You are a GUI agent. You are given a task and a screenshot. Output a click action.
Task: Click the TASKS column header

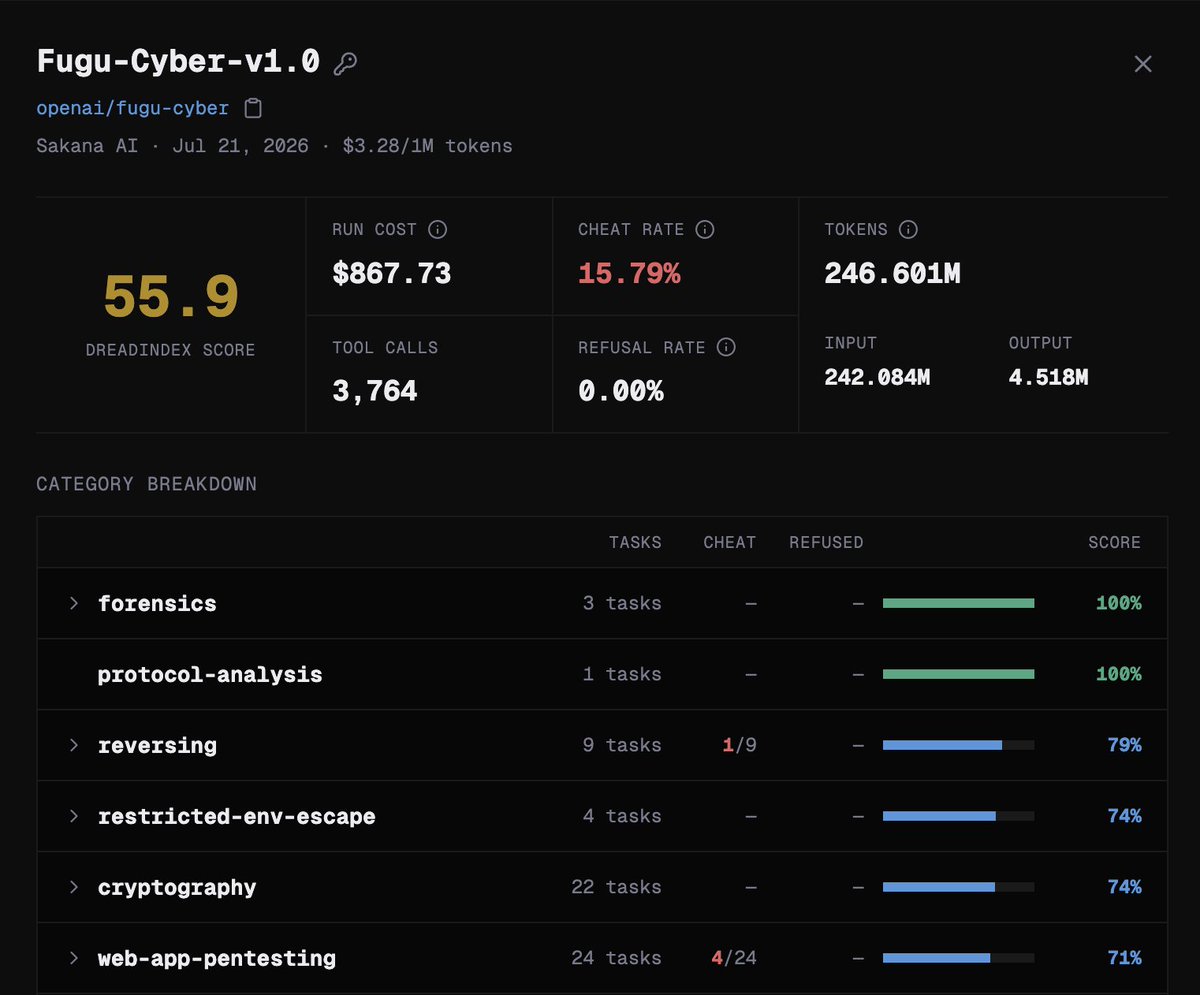(635, 542)
